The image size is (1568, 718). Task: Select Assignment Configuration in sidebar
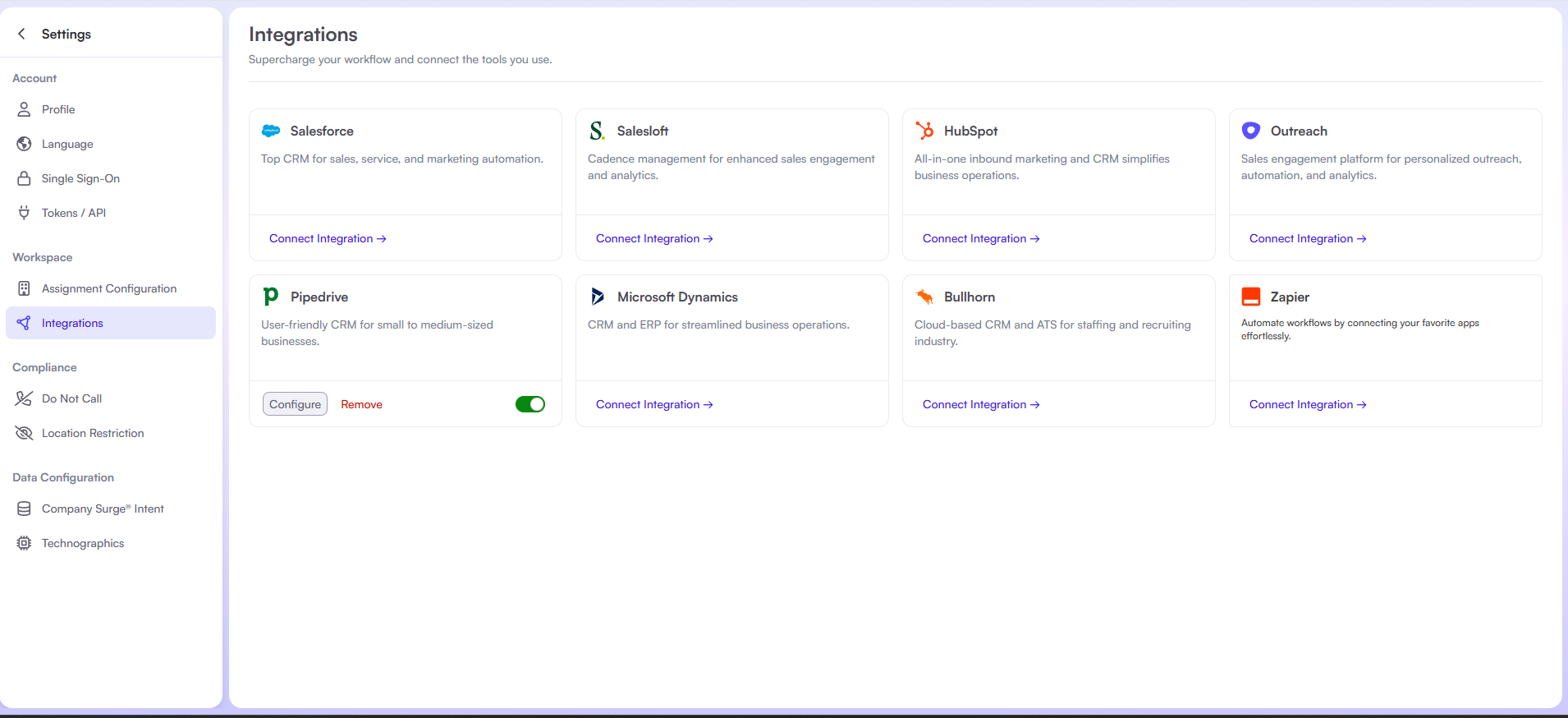109,288
